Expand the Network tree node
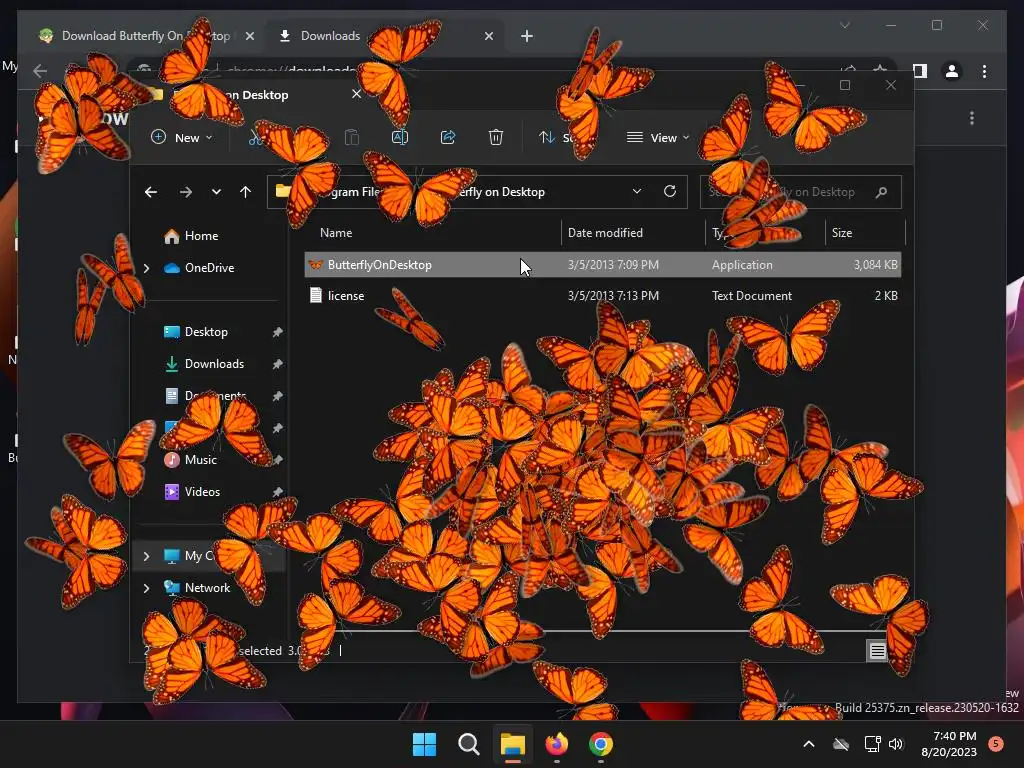Image resolution: width=1024 pixels, height=768 pixels. click(146, 588)
